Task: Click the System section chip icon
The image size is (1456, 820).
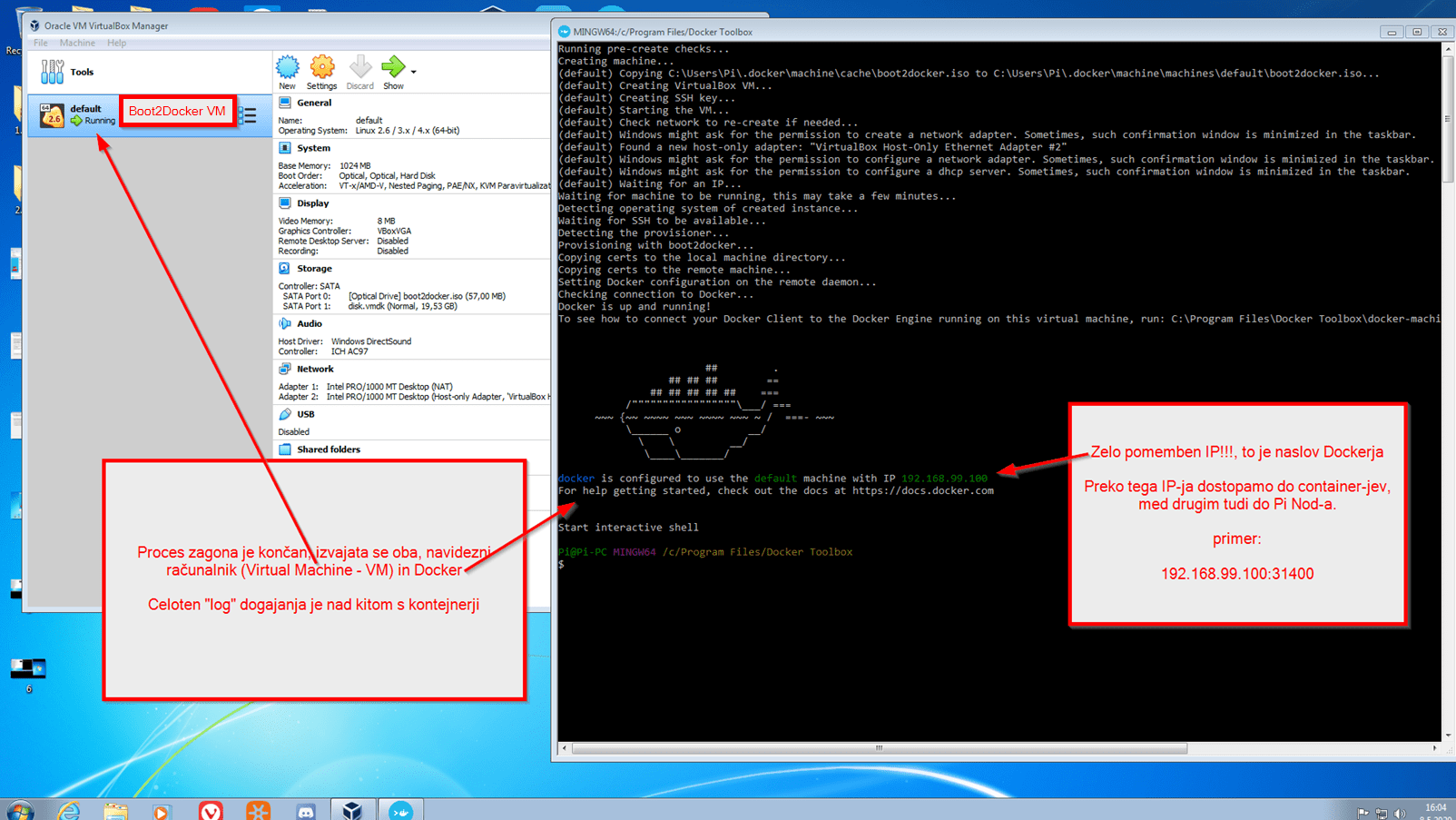Action: [285, 148]
